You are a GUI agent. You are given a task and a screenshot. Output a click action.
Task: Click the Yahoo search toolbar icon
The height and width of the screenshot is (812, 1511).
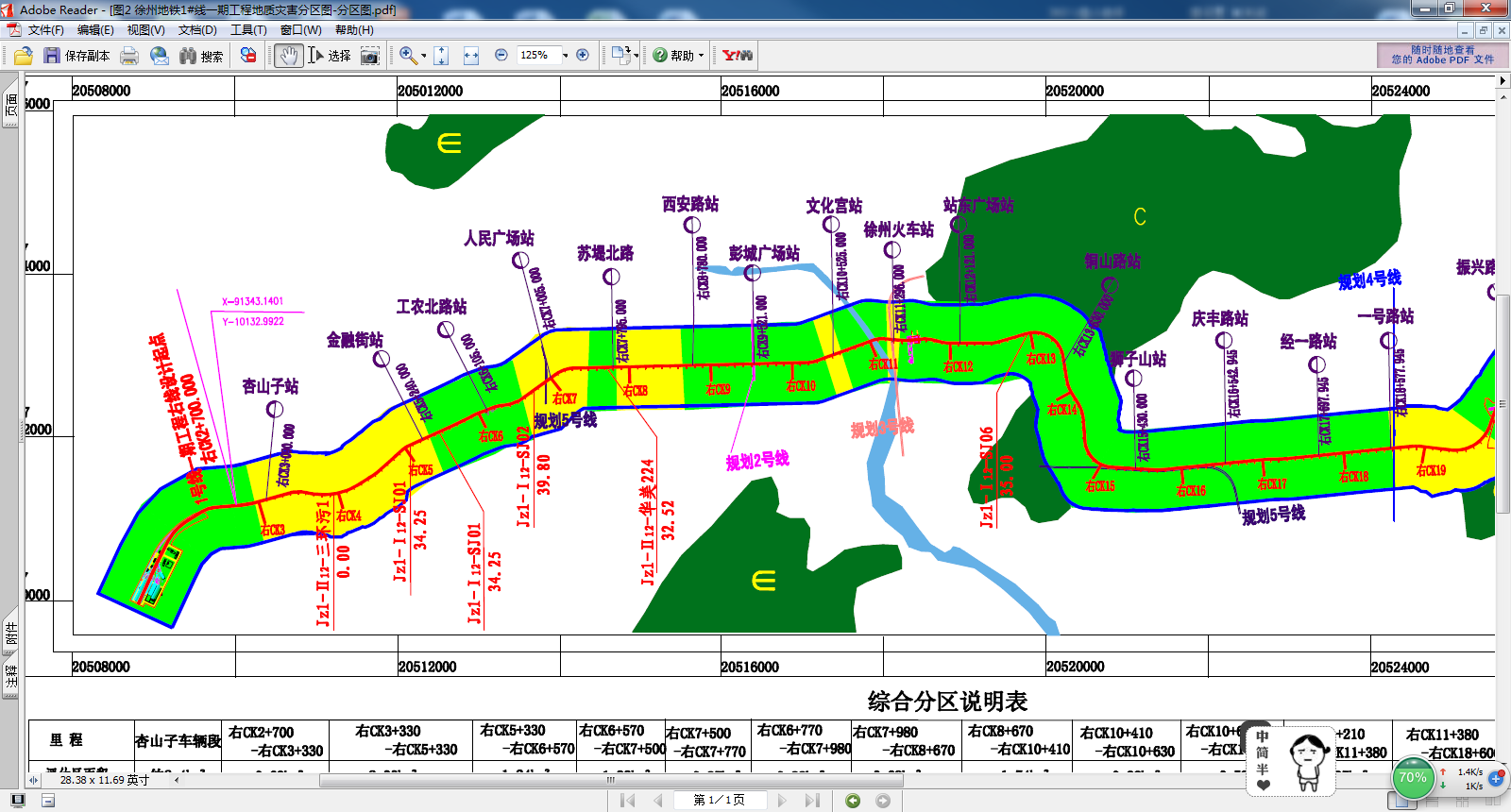click(738, 56)
